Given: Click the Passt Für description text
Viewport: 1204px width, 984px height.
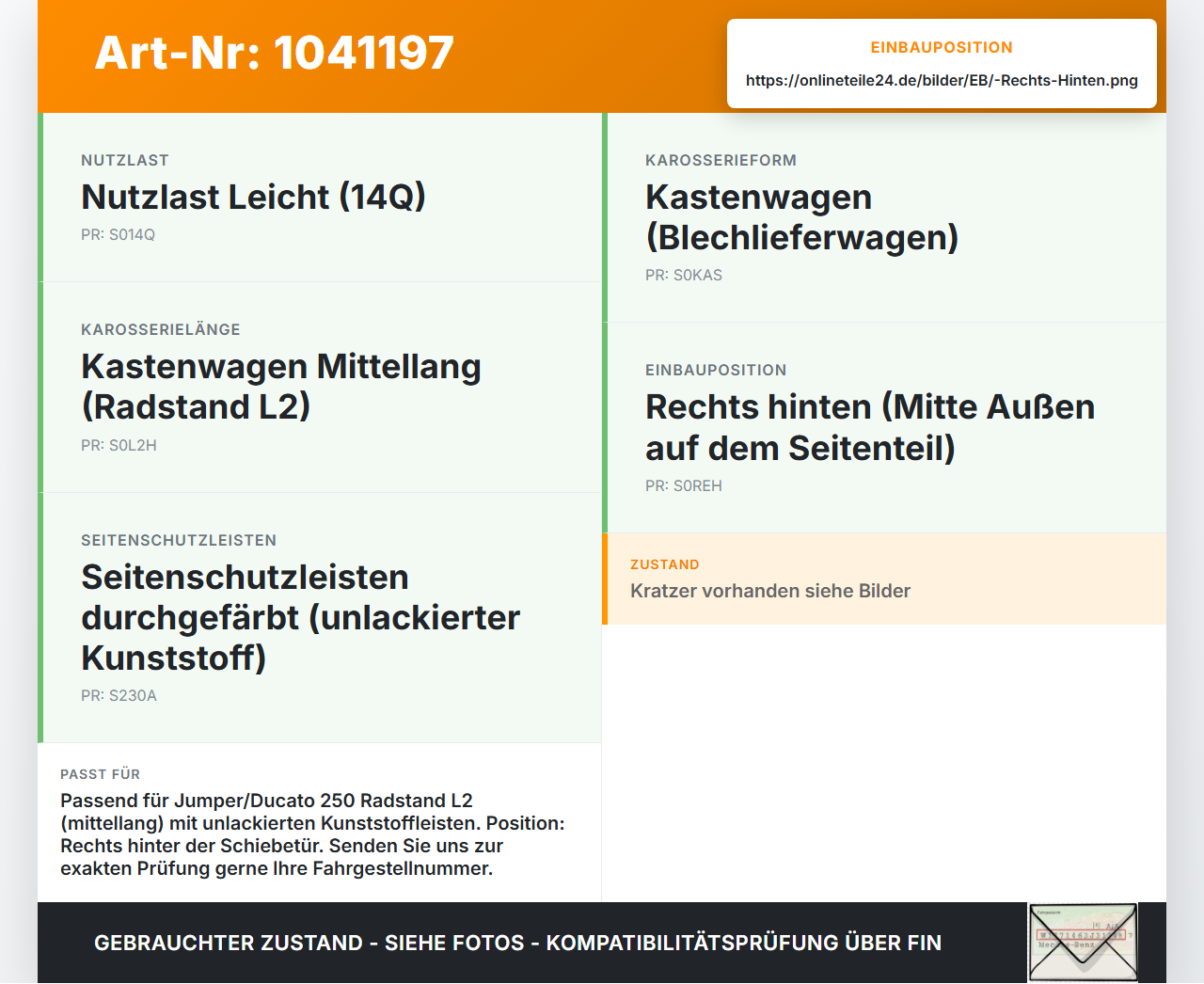Looking at the screenshot, I should coord(313,834).
